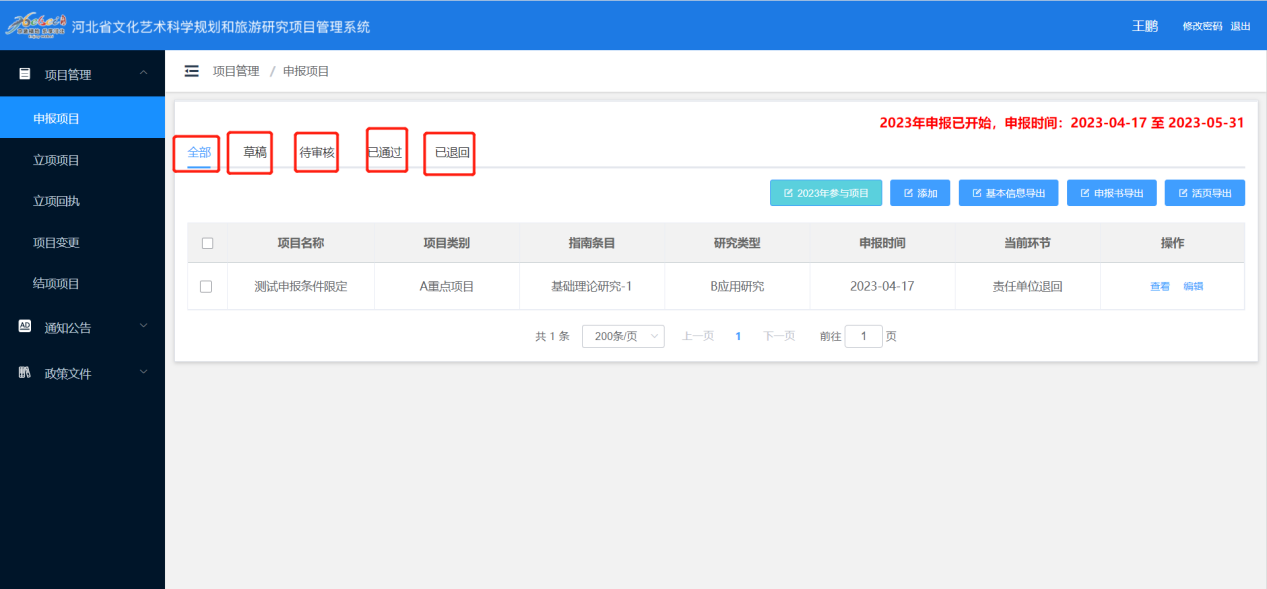Collapse the 项目管理 menu section

144,74
